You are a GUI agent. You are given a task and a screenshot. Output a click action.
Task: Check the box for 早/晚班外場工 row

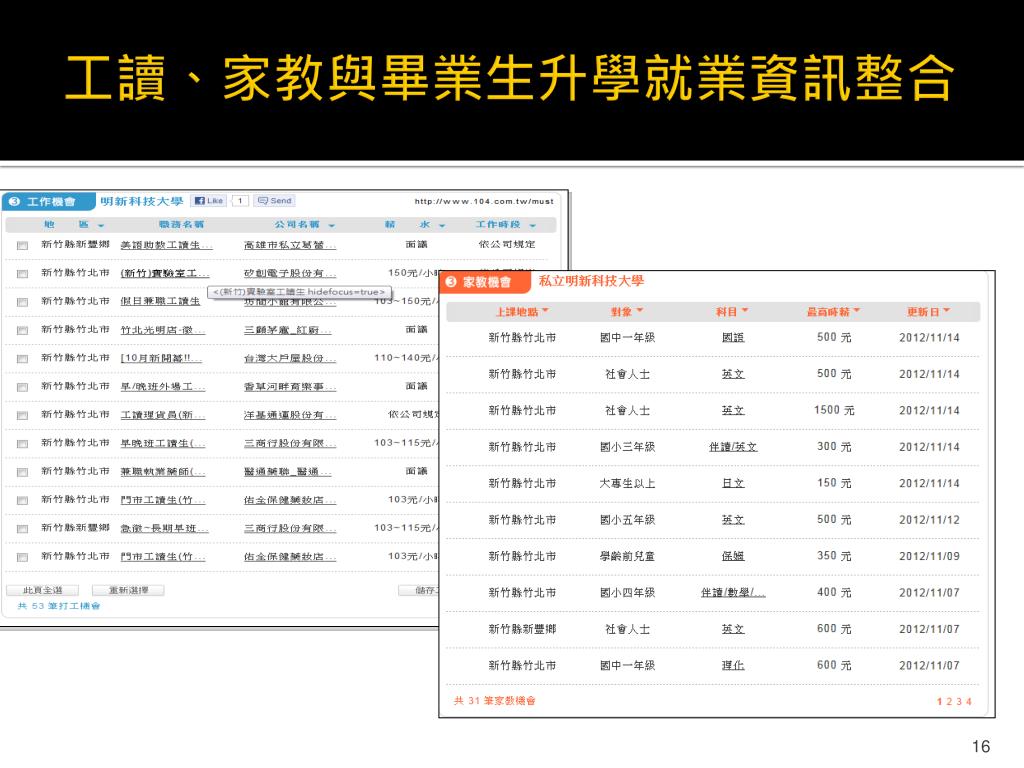point(22,387)
